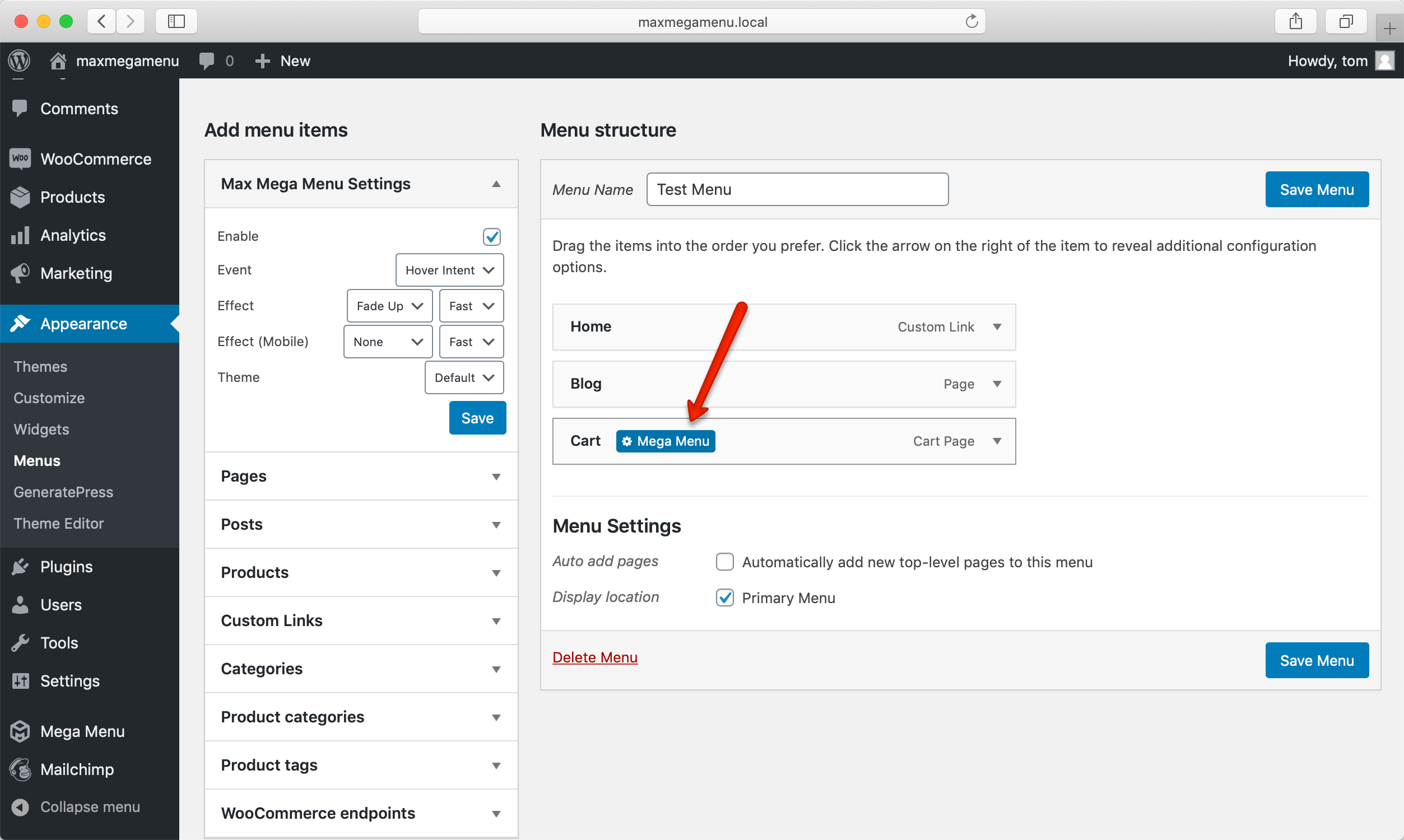Click the user avatar next to Howdy, tom
The width and height of the screenshot is (1404, 840).
[x=1385, y=60]
